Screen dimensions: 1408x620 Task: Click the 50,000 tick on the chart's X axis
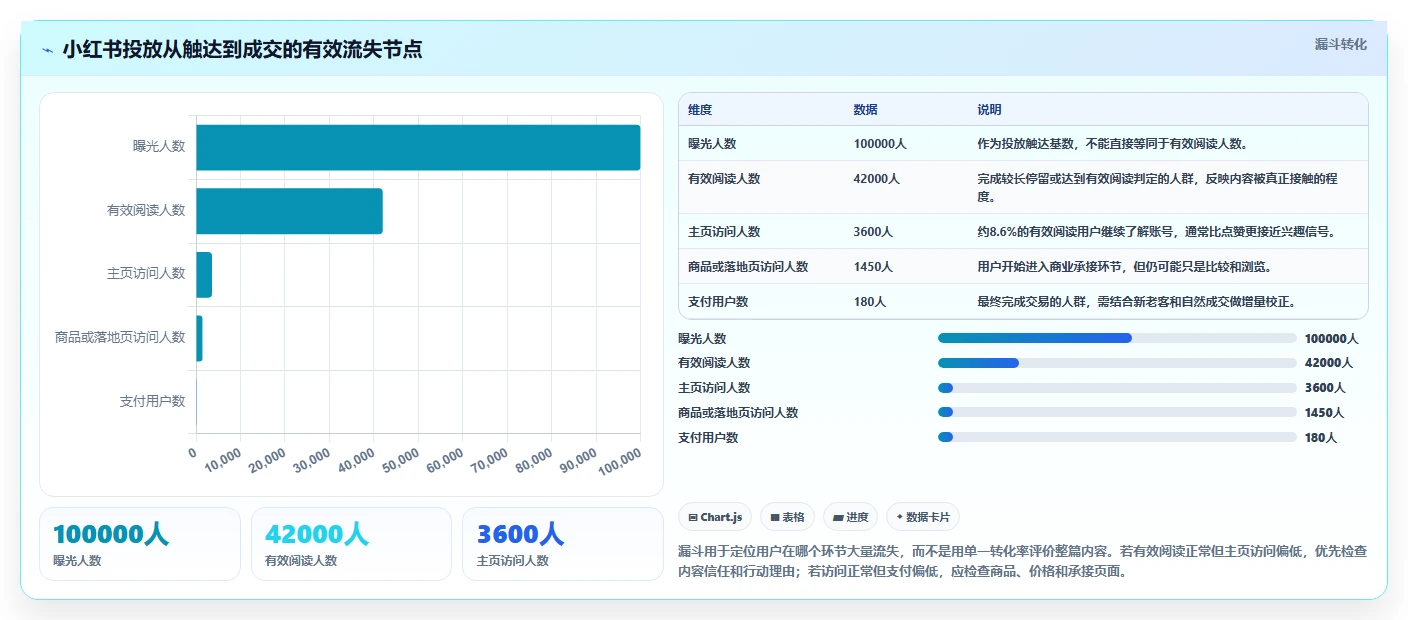(400, 460)
